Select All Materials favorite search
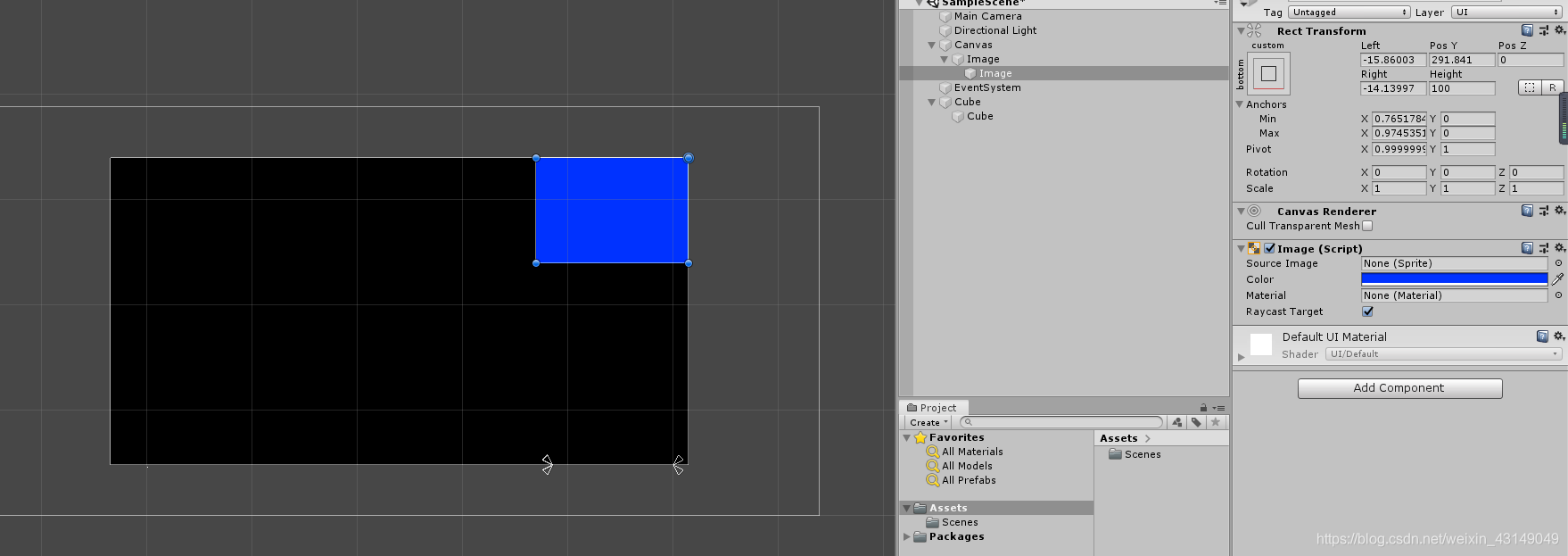This screenshot has height=556, width=1568. [972, 452]
